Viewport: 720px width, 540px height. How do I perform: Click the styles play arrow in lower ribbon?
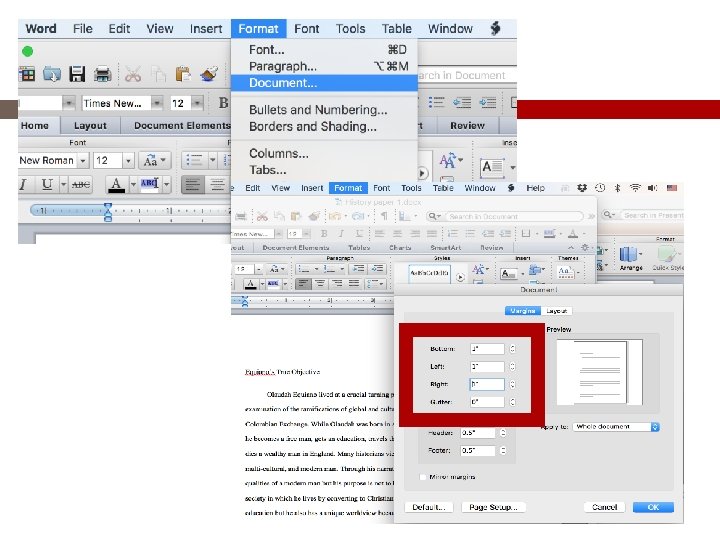tap(460, 277)
